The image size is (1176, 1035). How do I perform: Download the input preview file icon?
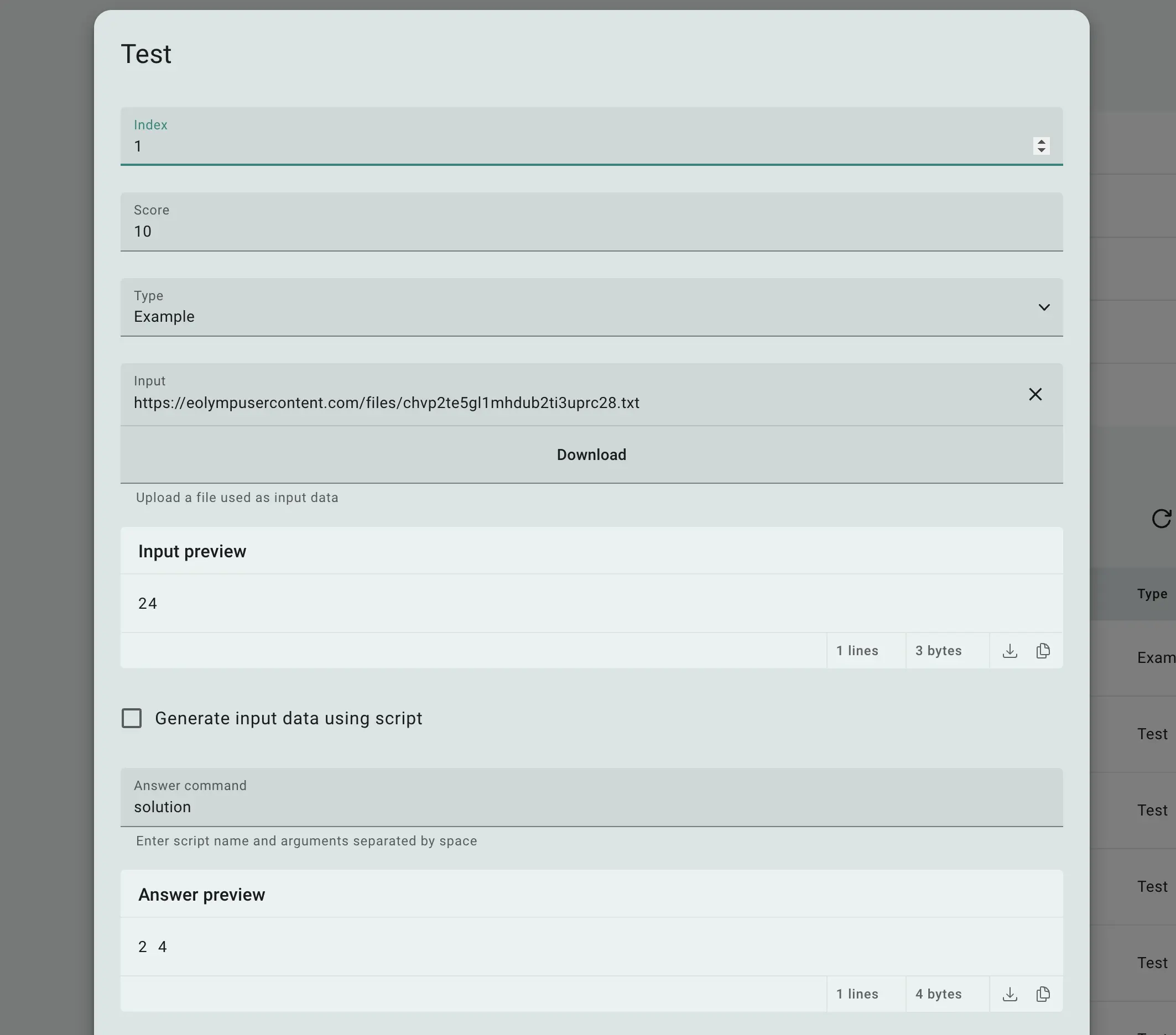[1010, 651]
